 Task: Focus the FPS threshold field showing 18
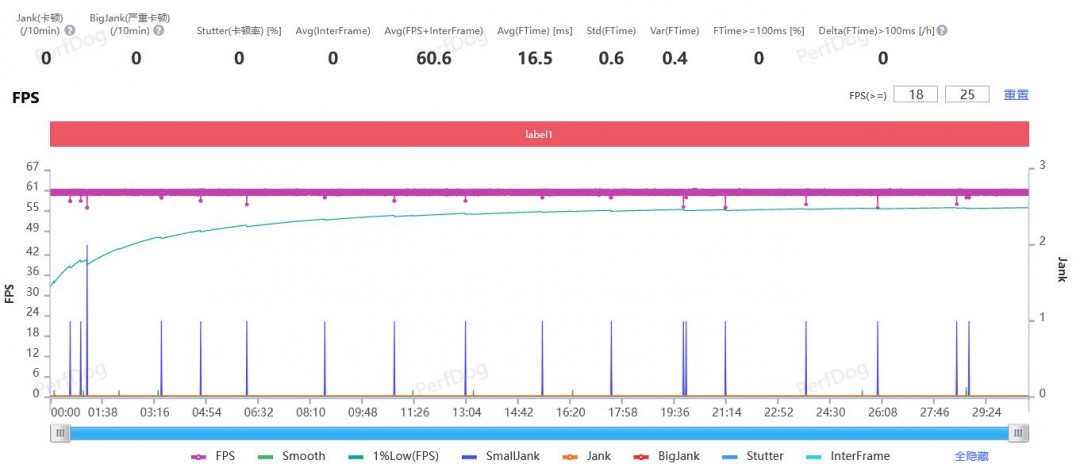915,95
